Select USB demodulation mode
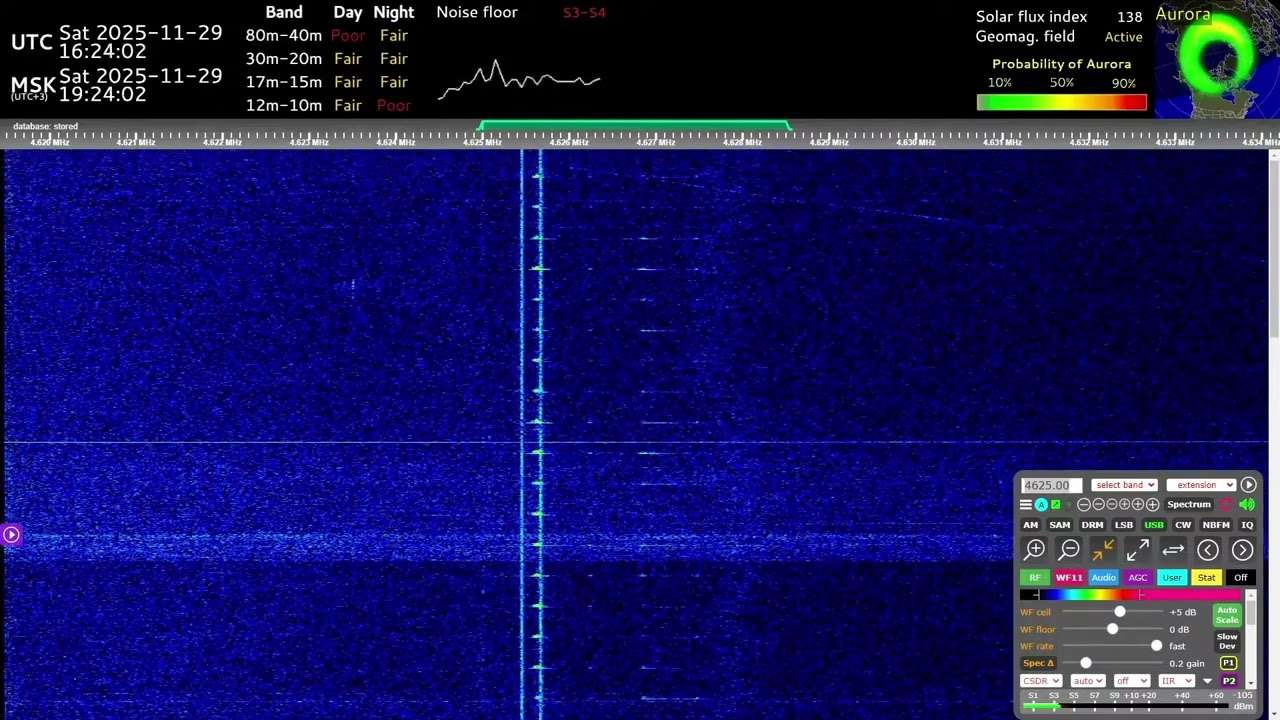The image size is (1280, 720). coord(1154,525)
